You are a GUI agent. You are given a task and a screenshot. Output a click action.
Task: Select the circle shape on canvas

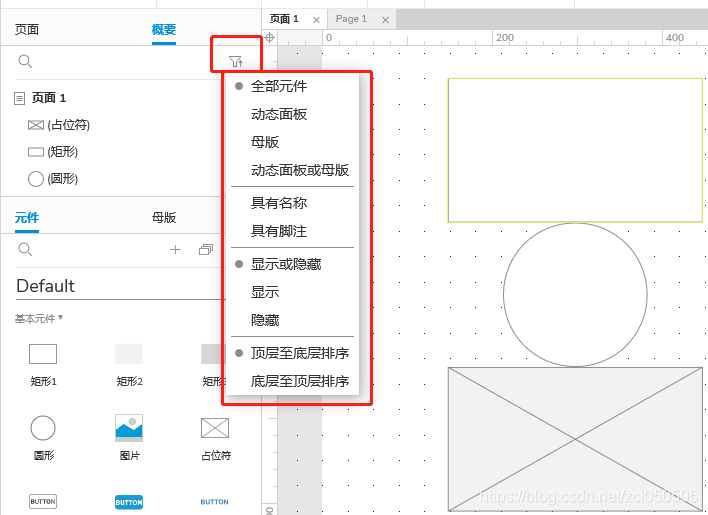[575, 295]
